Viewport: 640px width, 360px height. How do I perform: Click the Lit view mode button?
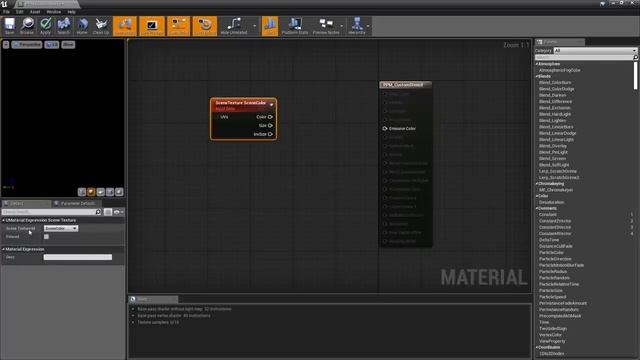52,44
